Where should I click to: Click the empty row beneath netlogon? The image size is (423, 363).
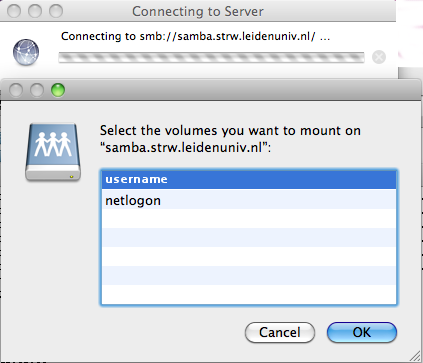point(249,218)
